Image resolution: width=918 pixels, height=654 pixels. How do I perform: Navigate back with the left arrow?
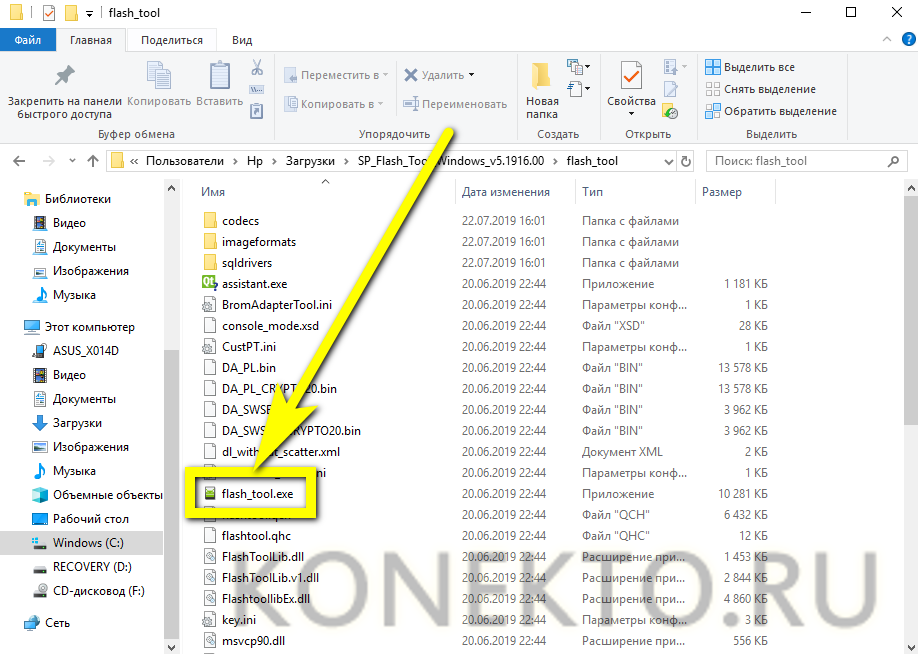pos(20,161)
